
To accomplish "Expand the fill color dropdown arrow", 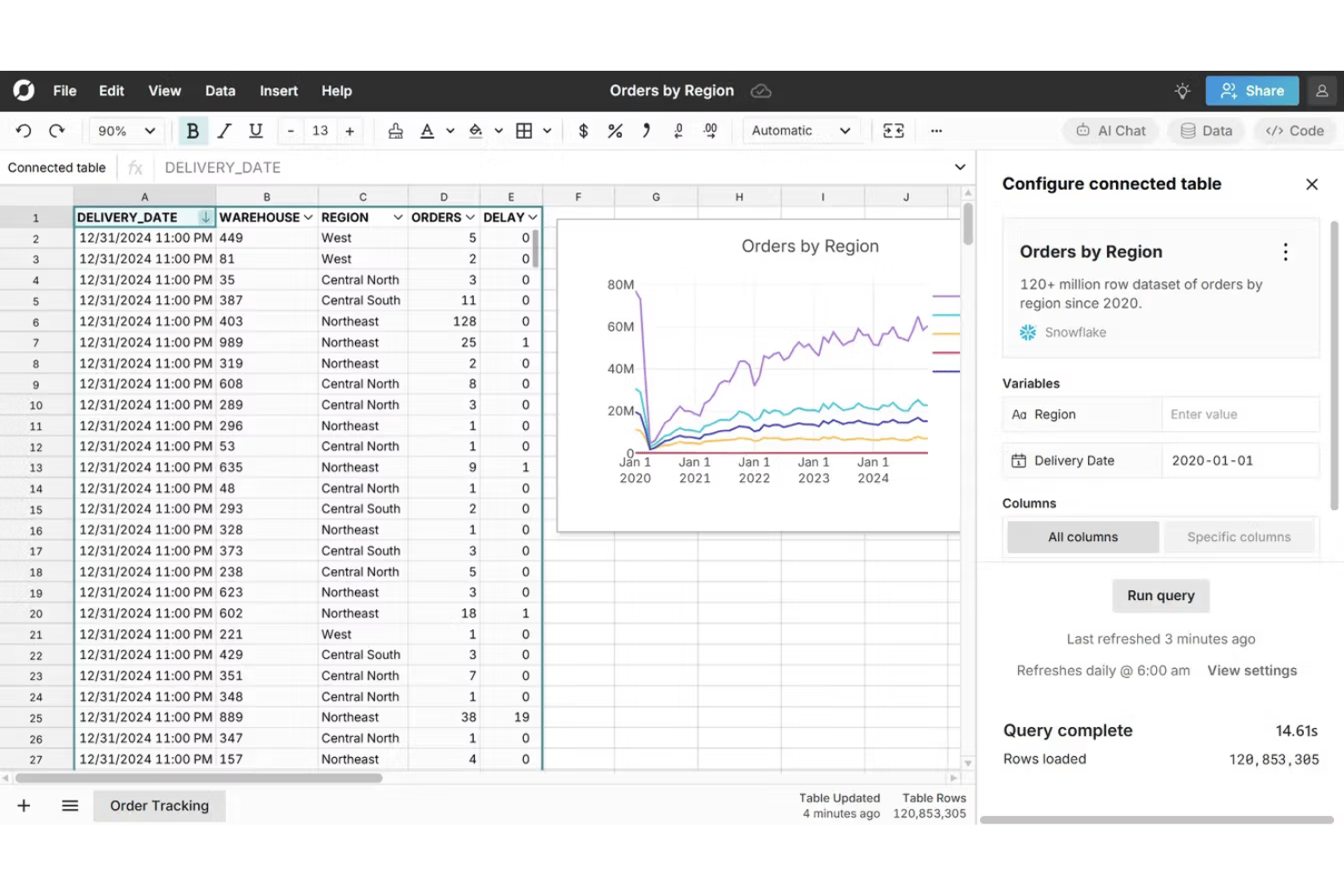I will (499, 131).
